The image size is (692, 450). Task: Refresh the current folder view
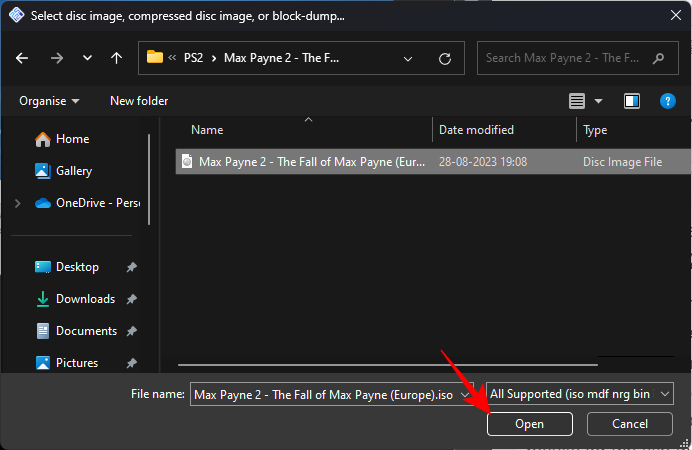(445, 58)
